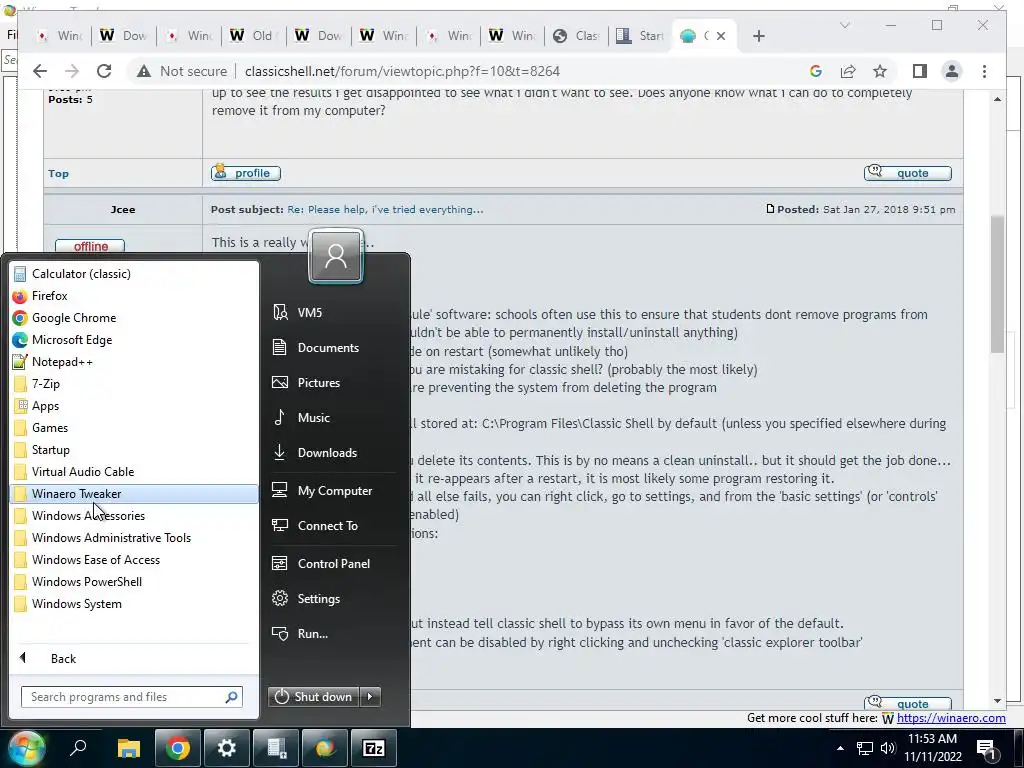
Task: Open Control Panel from the start menu
Action: [334, 564]
